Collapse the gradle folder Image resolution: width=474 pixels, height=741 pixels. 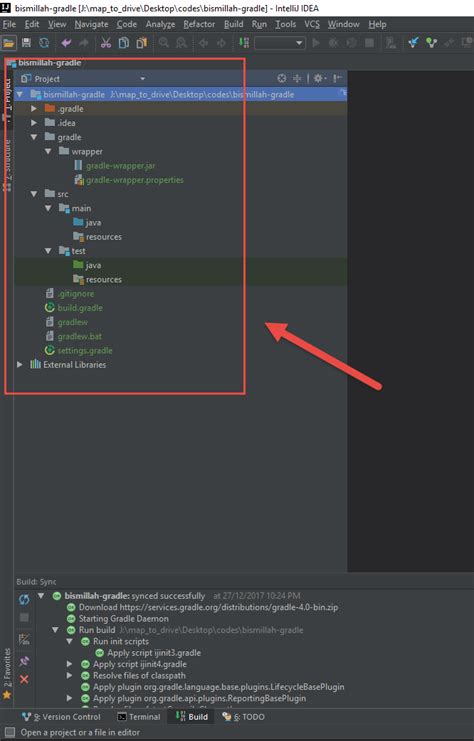[34, 137]
